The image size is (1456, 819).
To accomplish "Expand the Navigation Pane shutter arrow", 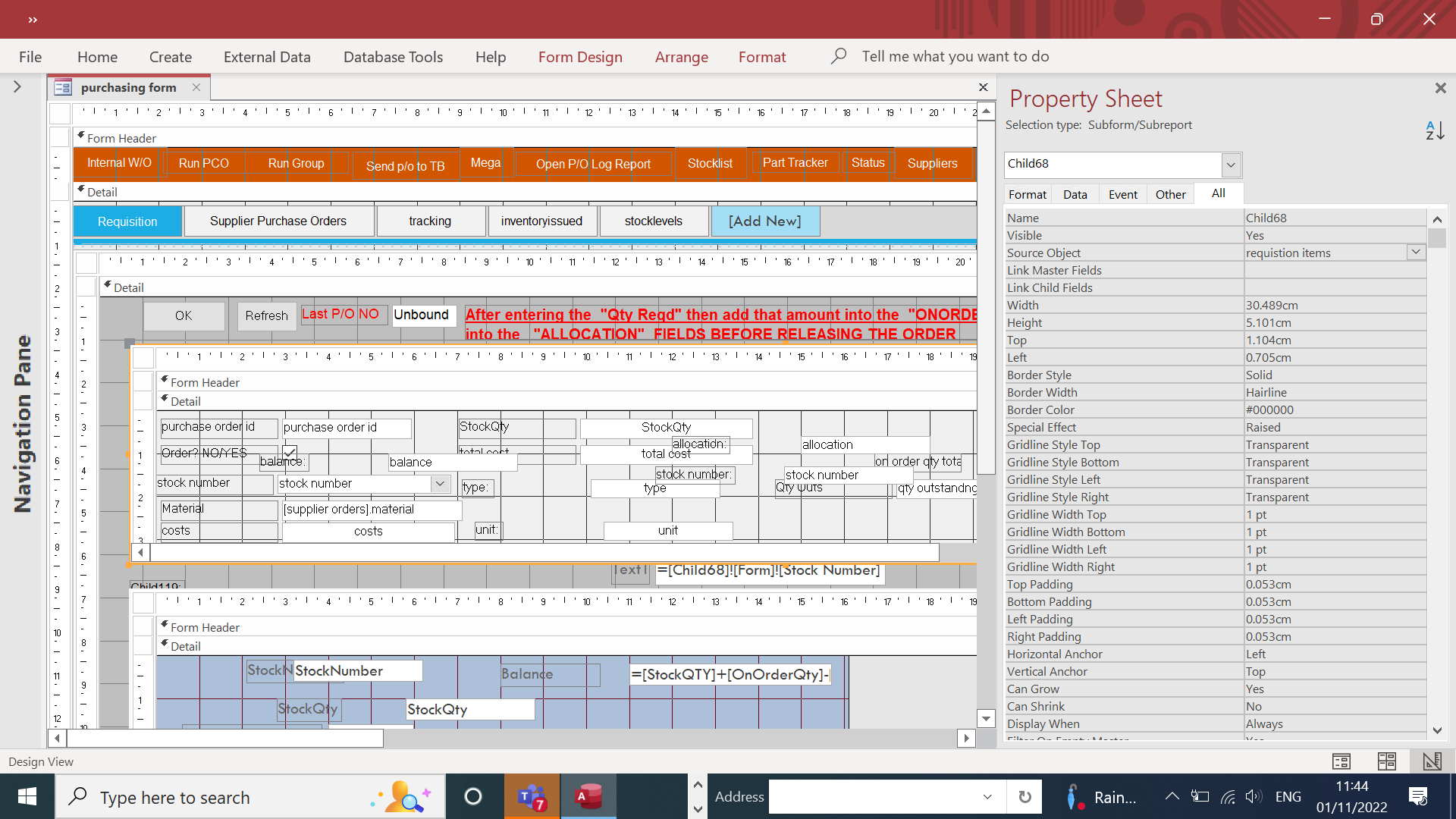I will 17,87.
